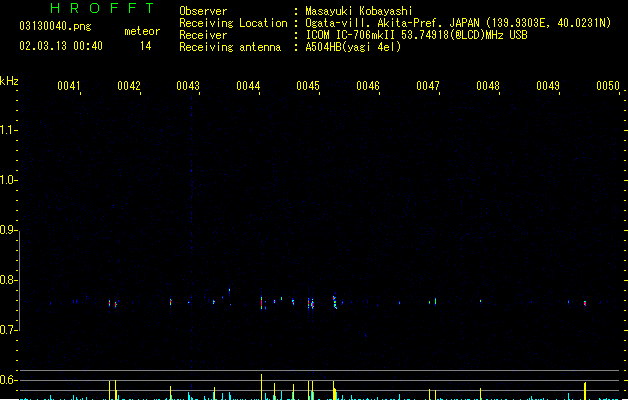Click the 0.8 kHz axis label
This screenshot has width=629, height=400.
pos(8,280)
